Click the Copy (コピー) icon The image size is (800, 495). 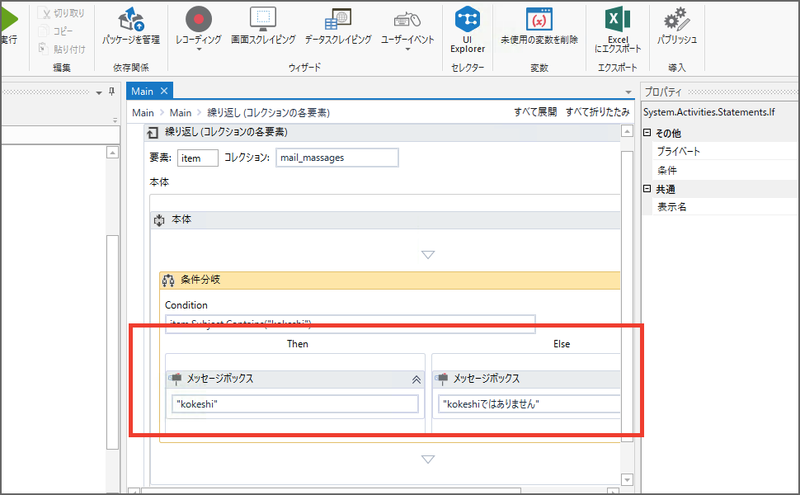(x=44, y=31)
